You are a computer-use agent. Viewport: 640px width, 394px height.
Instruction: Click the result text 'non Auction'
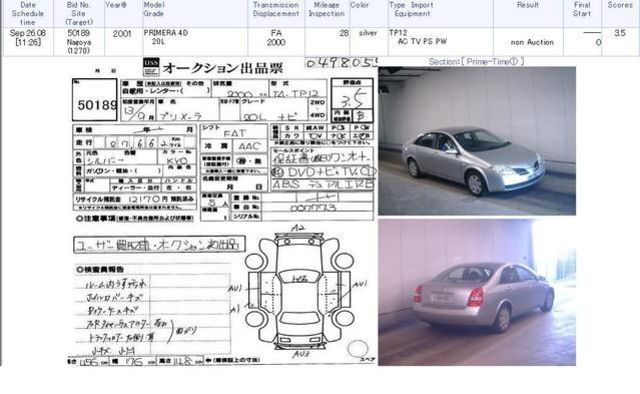tap(532, 42)
